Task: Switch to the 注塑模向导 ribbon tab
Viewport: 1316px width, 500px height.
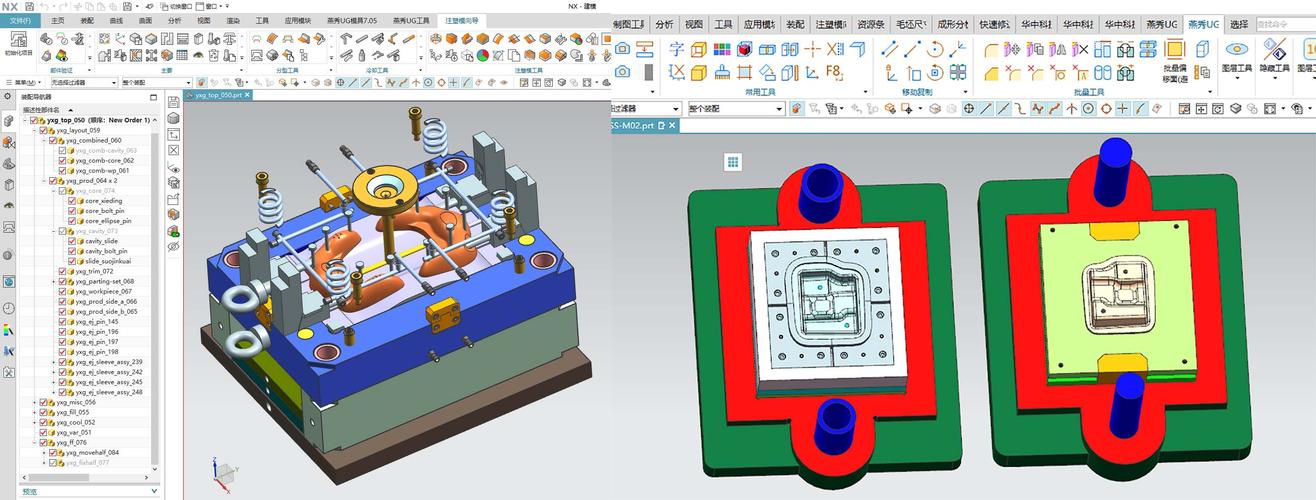Action: tap(461, 20)
